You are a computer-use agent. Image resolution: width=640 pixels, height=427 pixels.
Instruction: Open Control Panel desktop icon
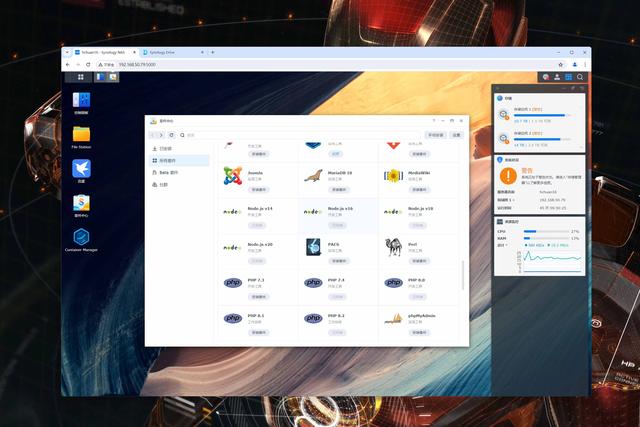(x=81, y=100)
